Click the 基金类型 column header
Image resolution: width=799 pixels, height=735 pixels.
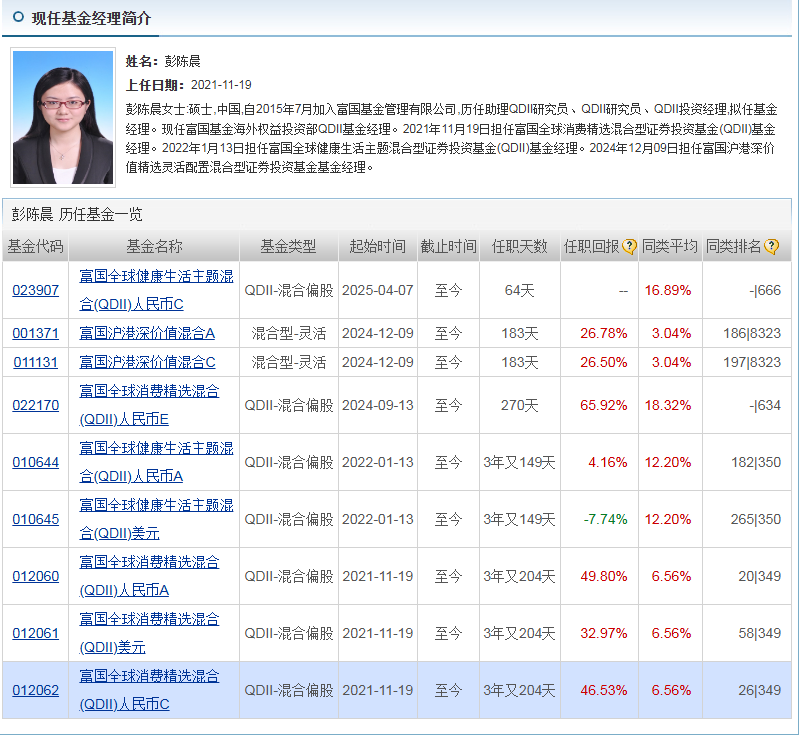(x=288, y=247)
